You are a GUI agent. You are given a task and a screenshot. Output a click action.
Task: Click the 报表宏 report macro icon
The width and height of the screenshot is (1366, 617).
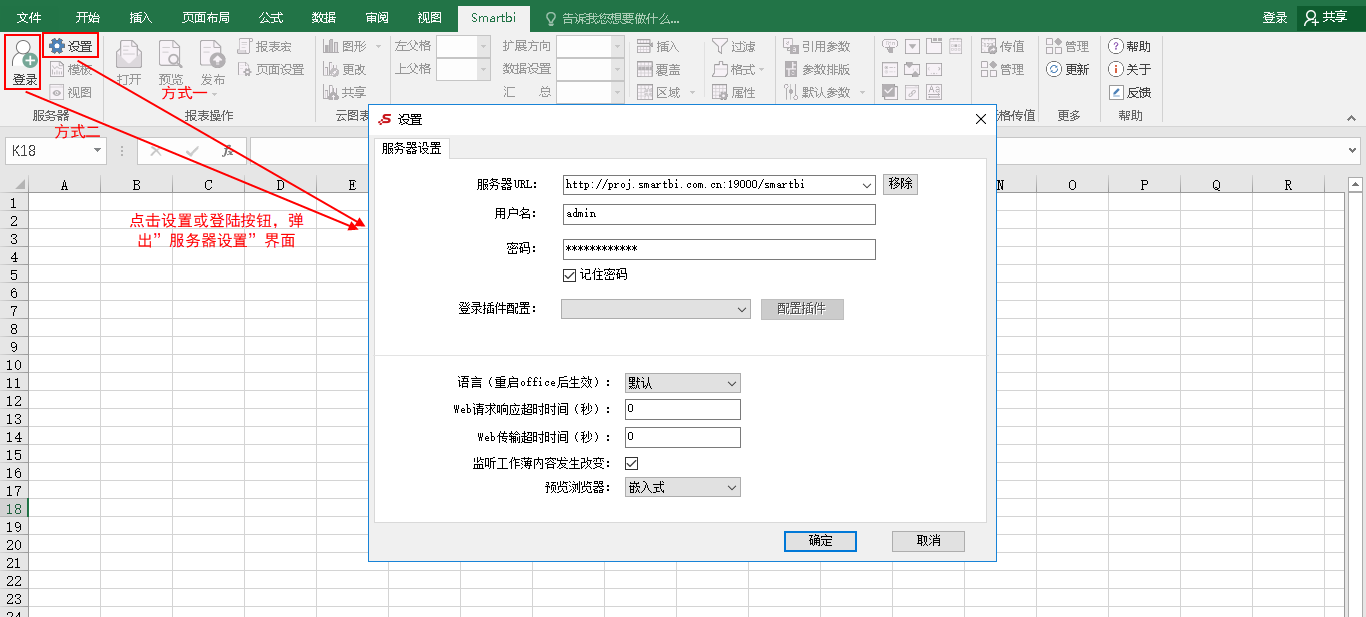[x=264, y=46]
